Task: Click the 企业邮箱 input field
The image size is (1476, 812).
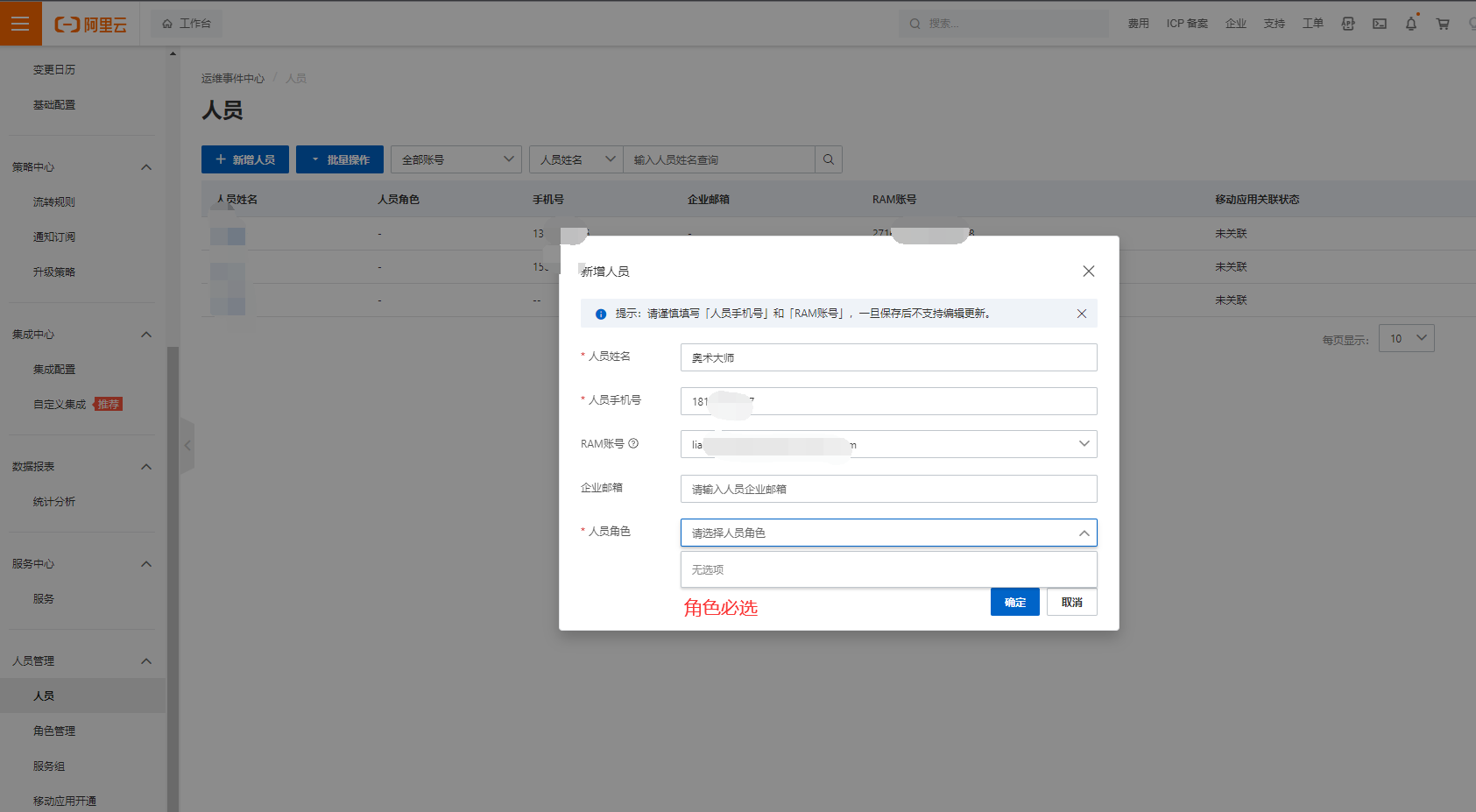Action: 889,489
